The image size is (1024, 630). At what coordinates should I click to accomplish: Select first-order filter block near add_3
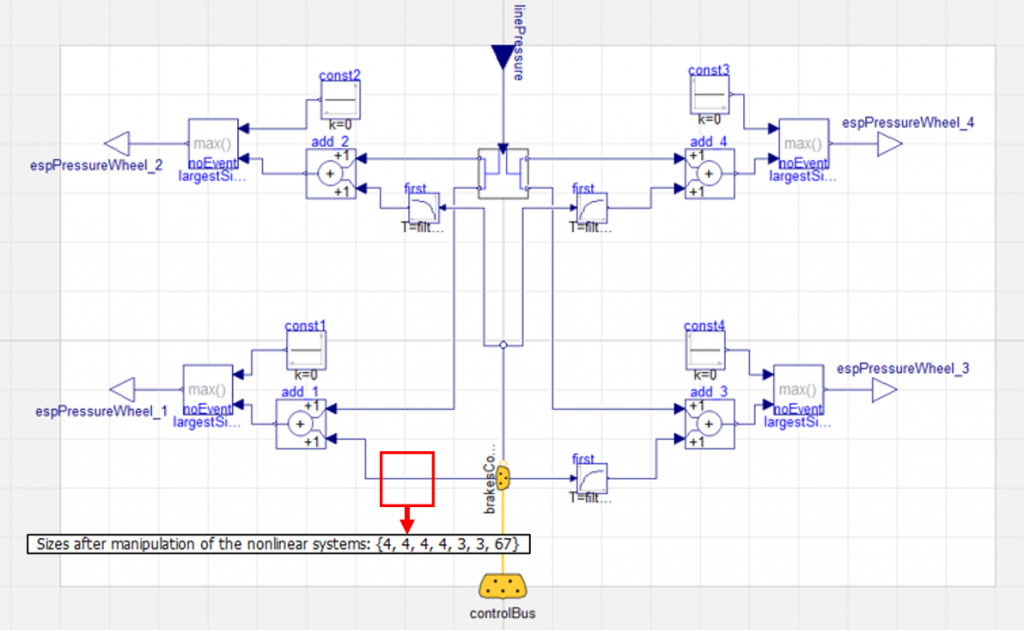point(592,479)
